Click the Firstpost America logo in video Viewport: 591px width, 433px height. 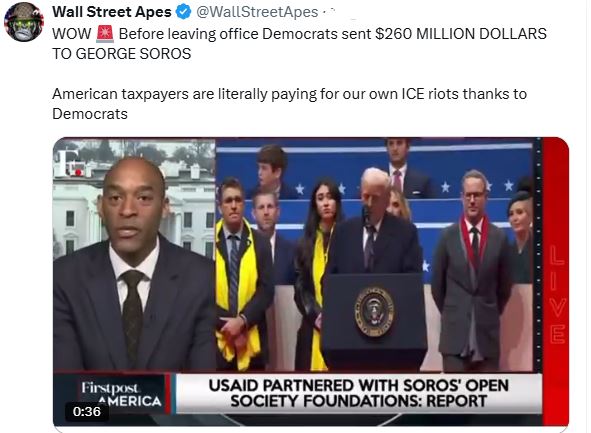pos(121,394)
